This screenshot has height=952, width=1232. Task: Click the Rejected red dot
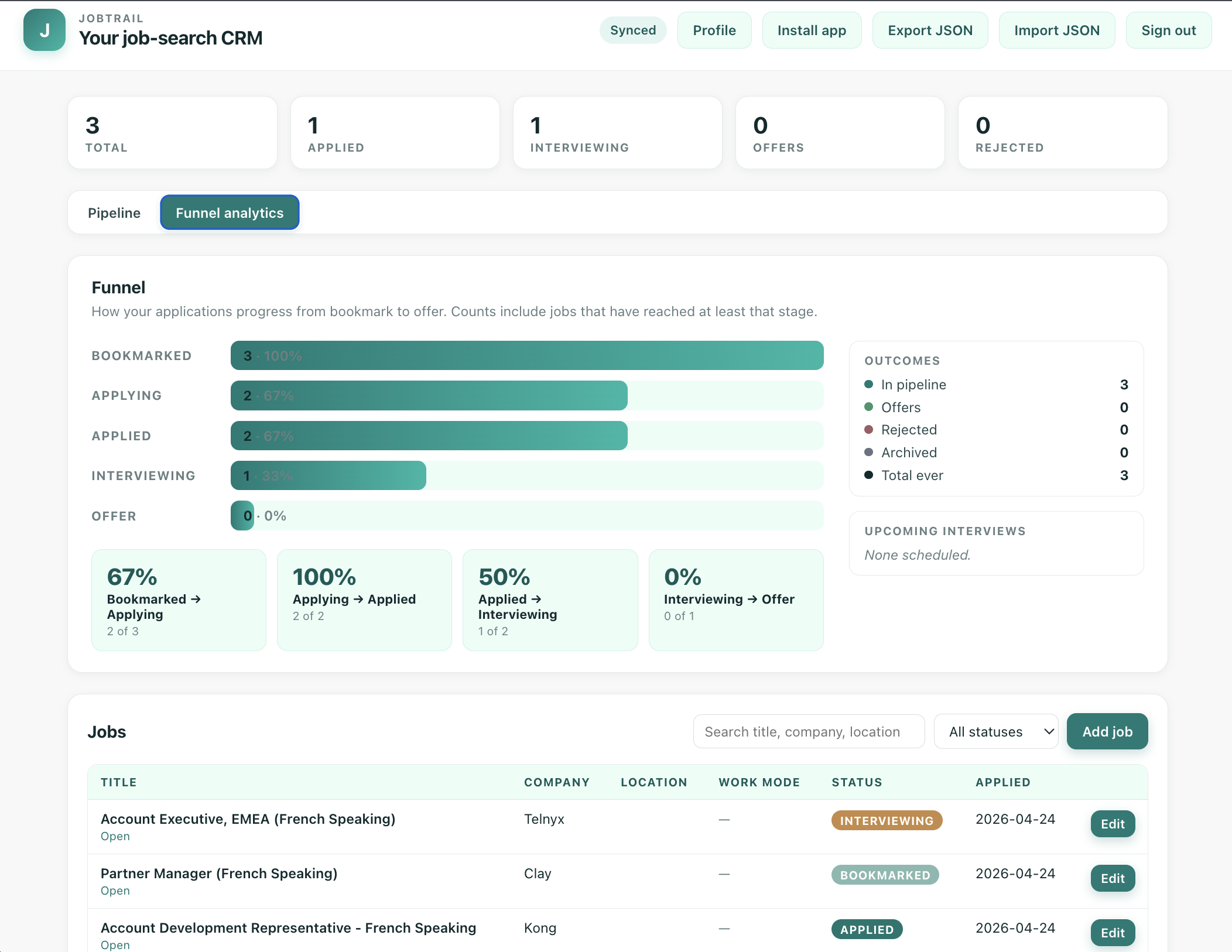pos(869,429)
